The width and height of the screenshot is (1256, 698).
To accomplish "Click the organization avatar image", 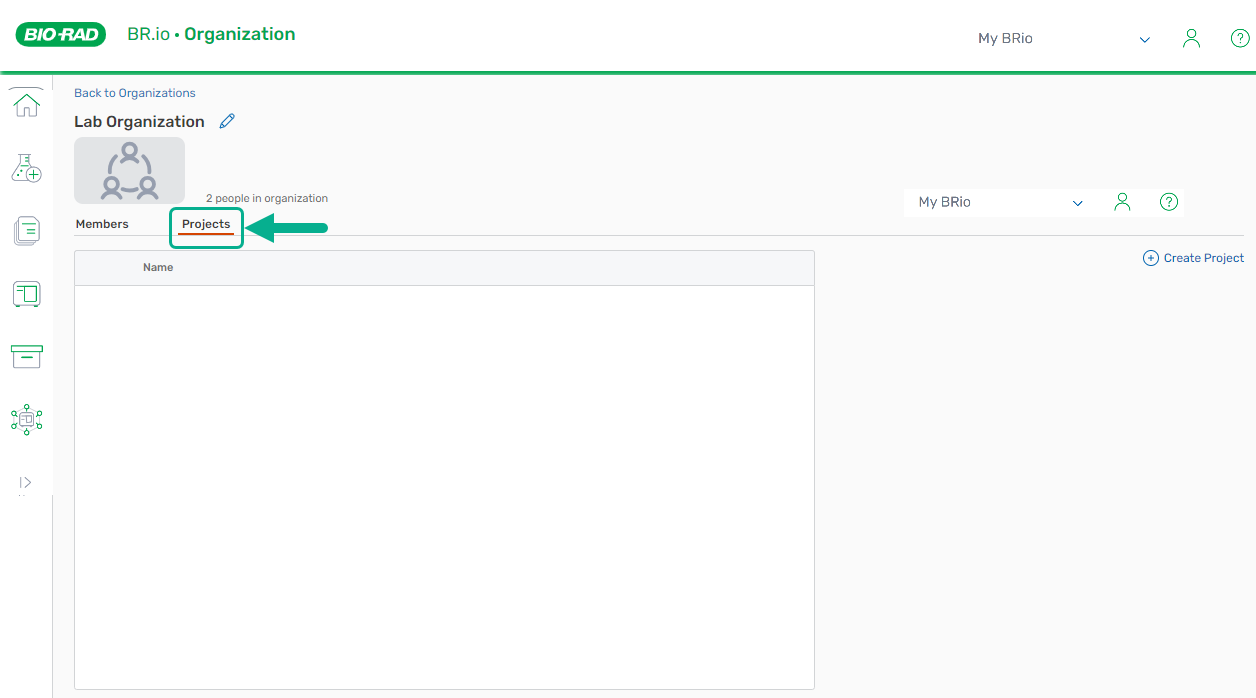I will click(129, 170).
